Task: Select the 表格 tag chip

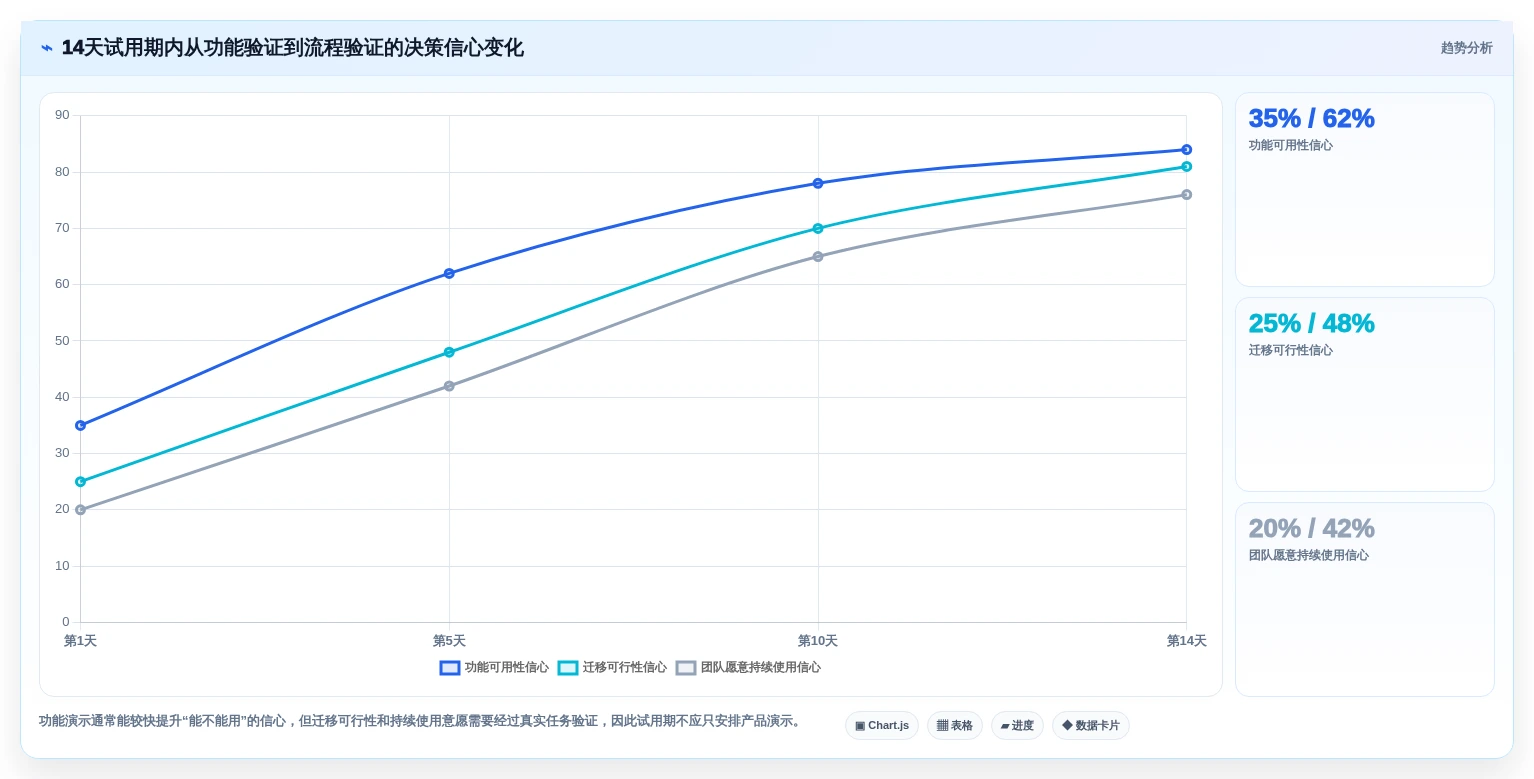Action: 955,726
